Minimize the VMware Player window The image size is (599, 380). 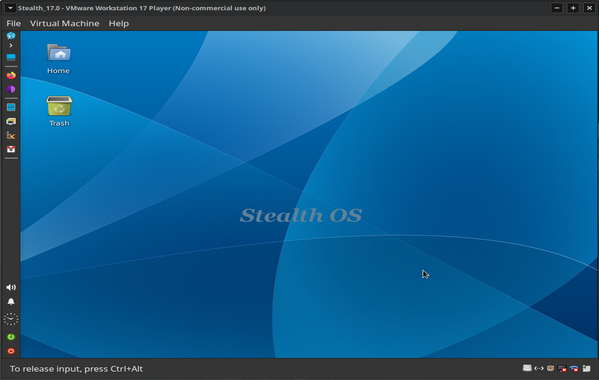pyautogui.click(x=557, y=8)
